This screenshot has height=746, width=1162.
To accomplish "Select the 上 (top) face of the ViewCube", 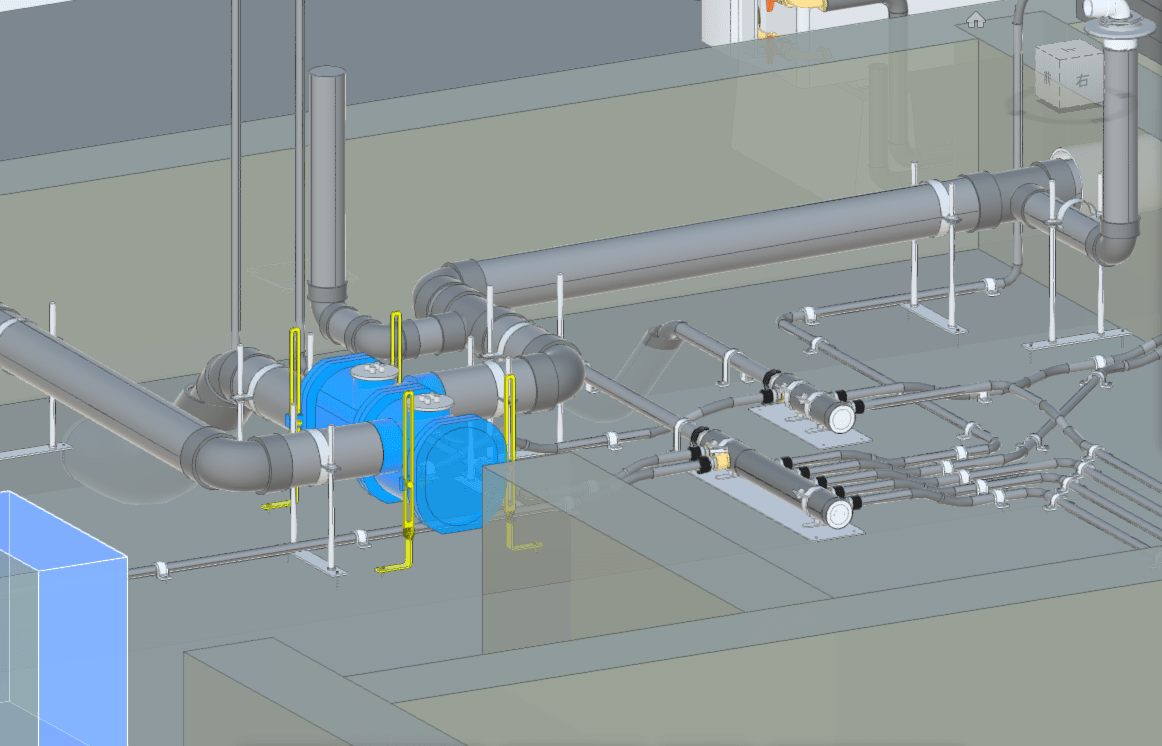I will click(x=1068, y=49).
